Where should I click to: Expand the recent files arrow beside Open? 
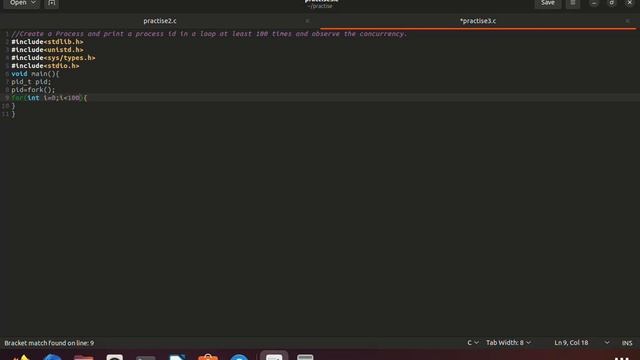coord(33,3)
